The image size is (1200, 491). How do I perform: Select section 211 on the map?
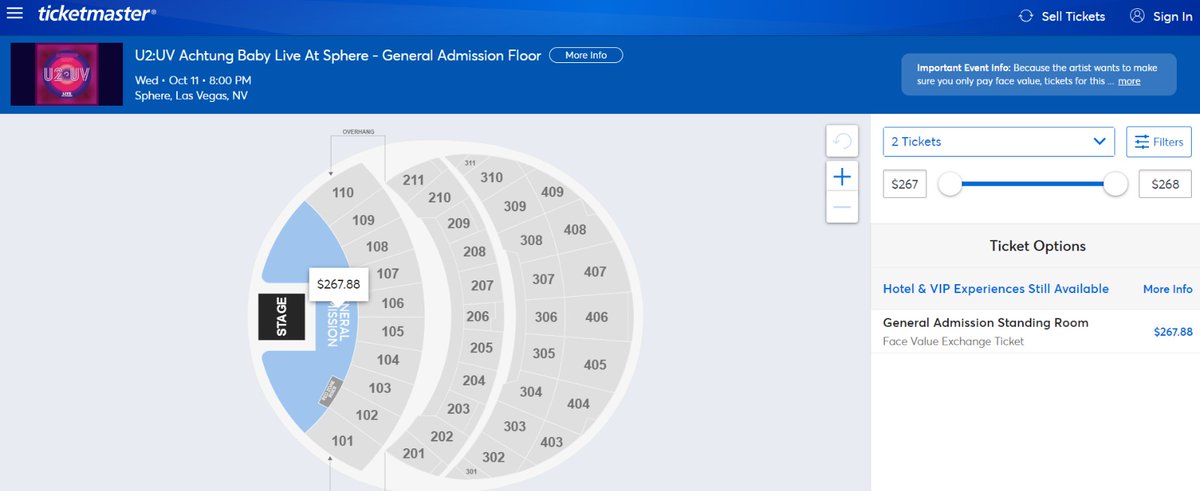[x=413, y=180]
